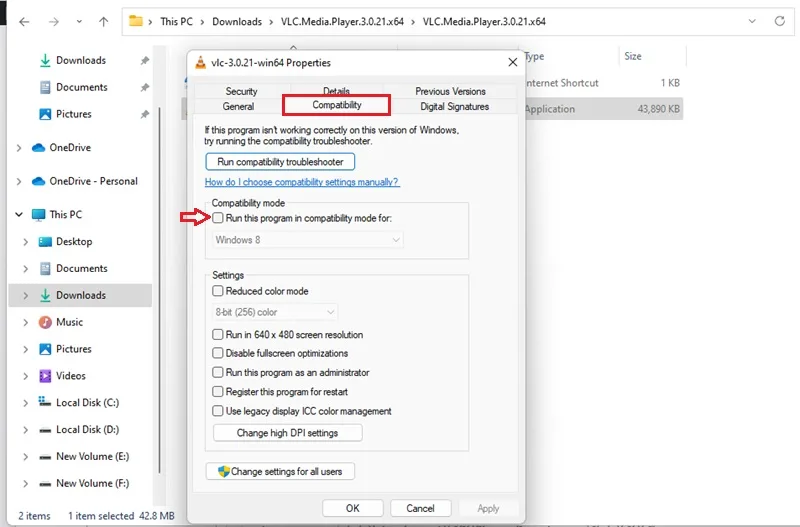
Task: Open the Windows 8 compatibility dropdown
Action: [308, 240]
